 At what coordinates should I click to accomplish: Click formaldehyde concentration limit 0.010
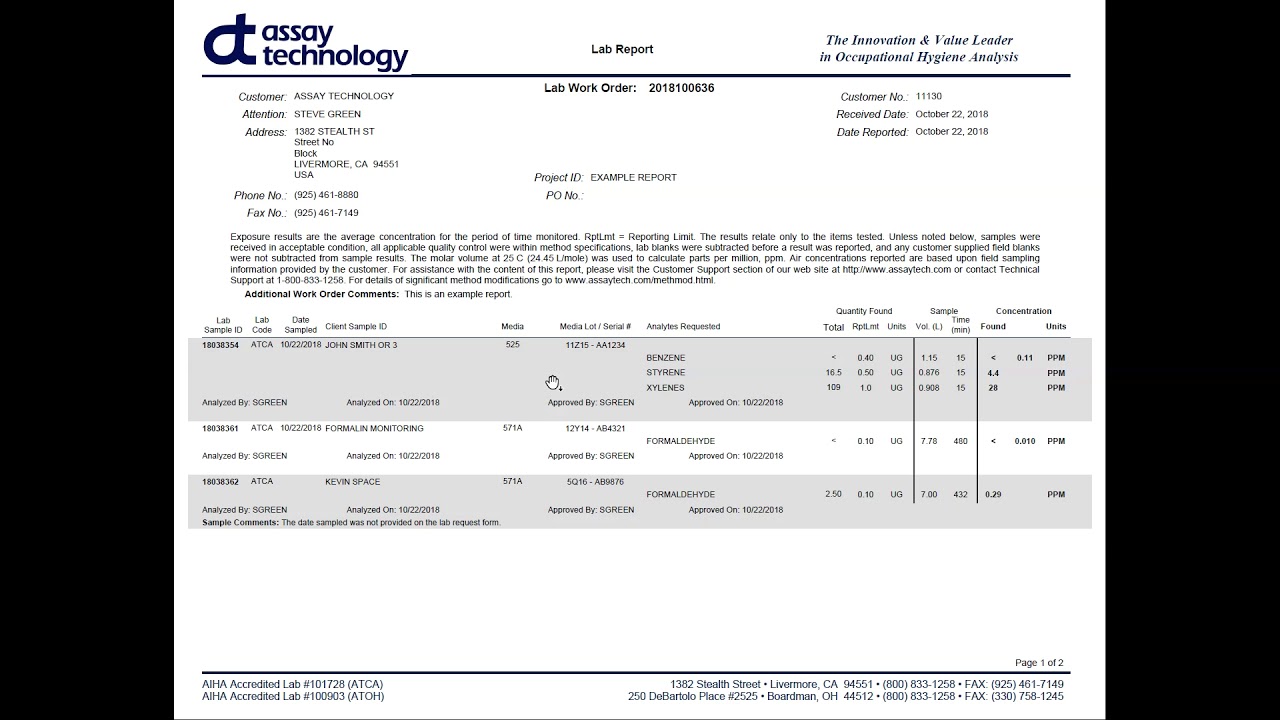tap(1025, 441)
